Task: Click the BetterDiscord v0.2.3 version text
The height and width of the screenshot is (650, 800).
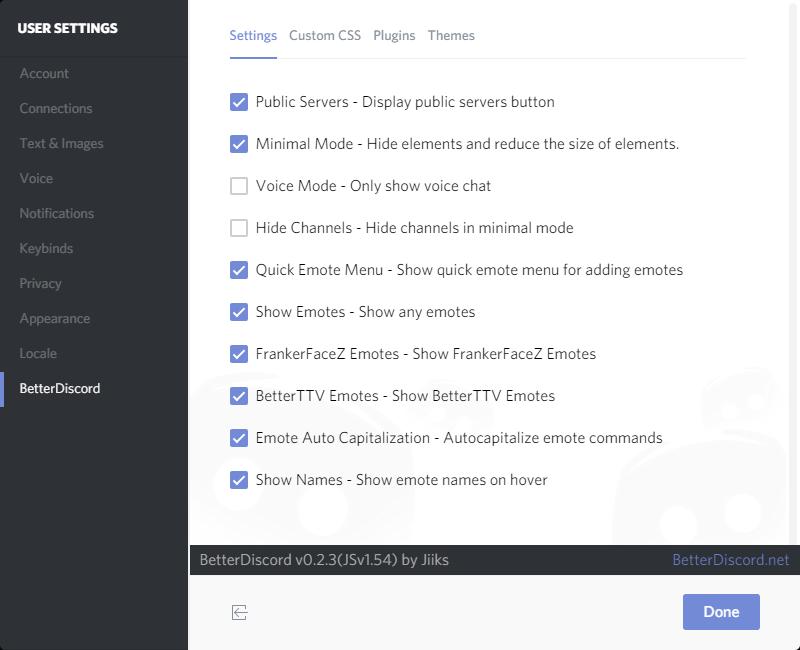Action: (x=324, y=560)
